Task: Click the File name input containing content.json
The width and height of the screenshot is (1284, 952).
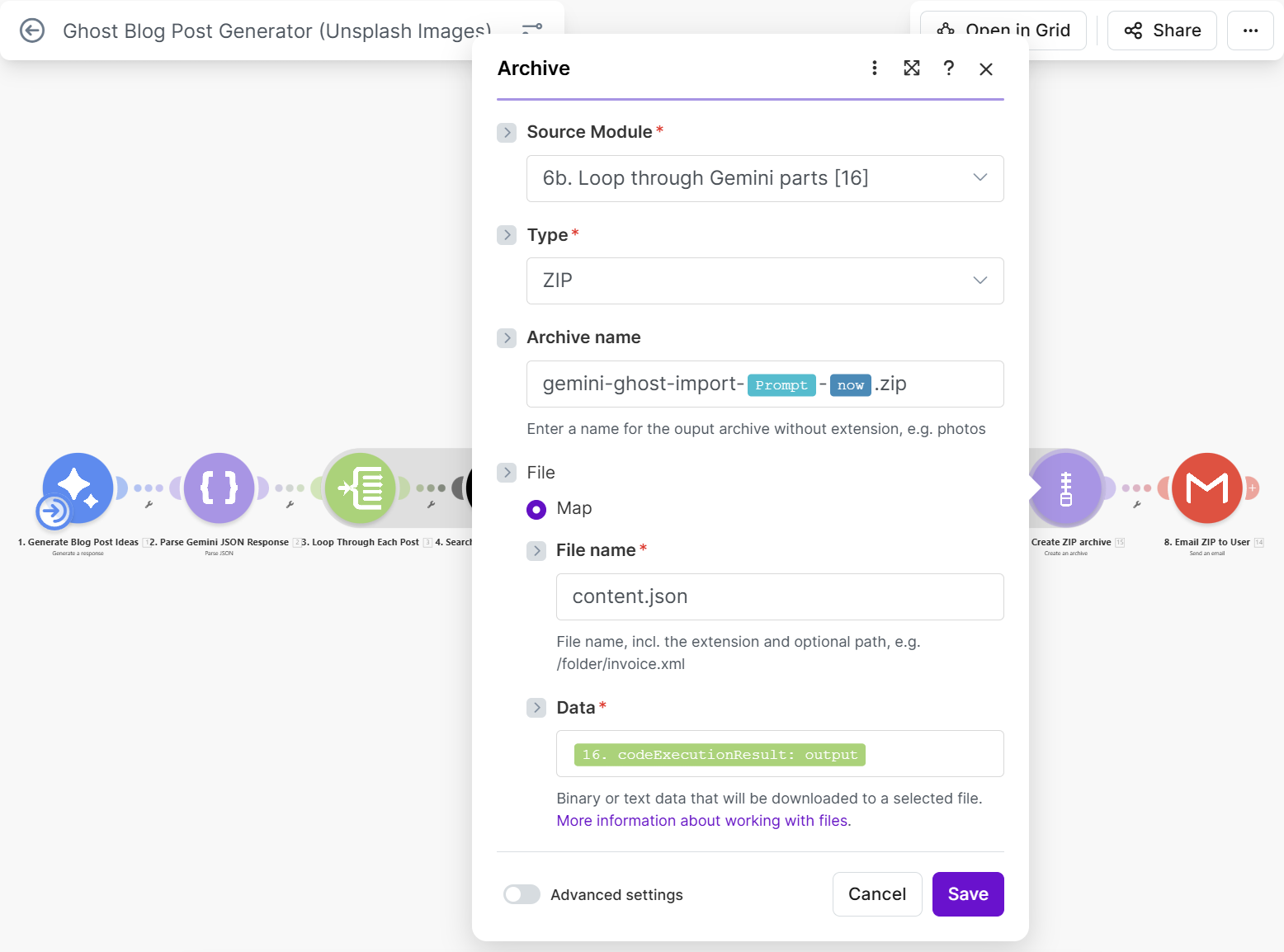Action: [779, 596]
